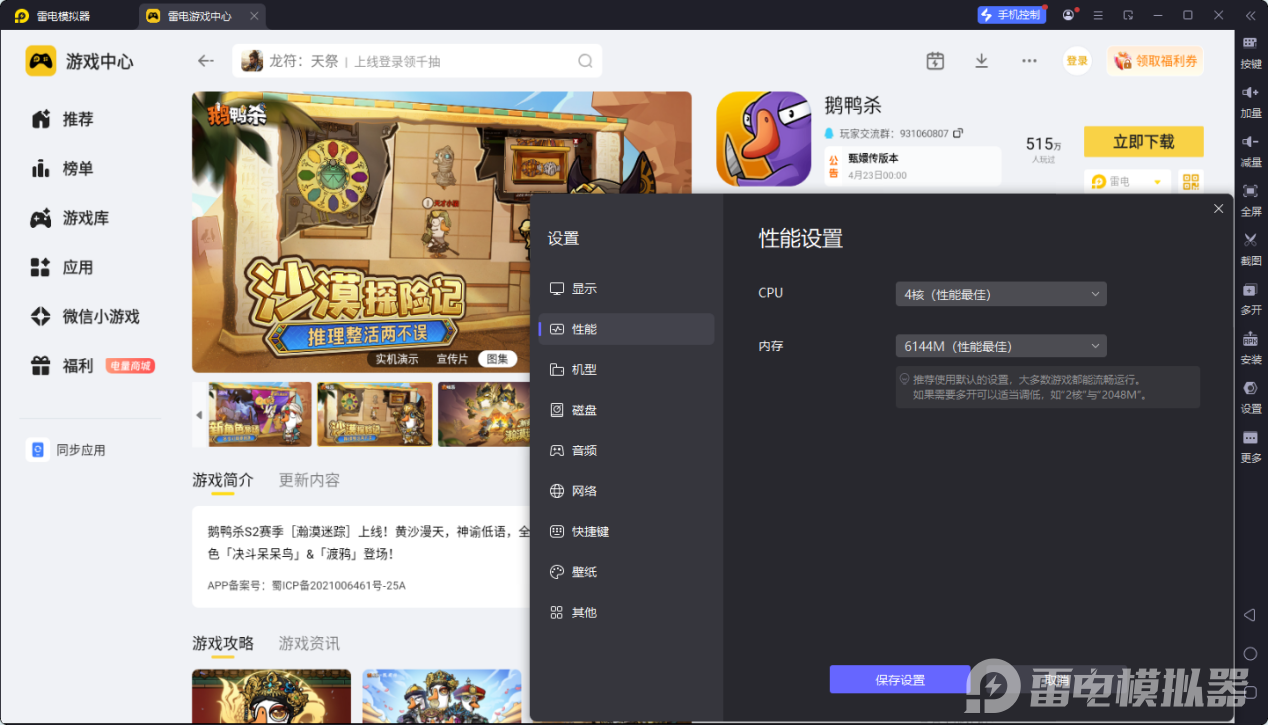Image resolution: width=1268 pixels, height=725 pixels.
Task: Select 其他 in settings menu
Action: point(626,612)
